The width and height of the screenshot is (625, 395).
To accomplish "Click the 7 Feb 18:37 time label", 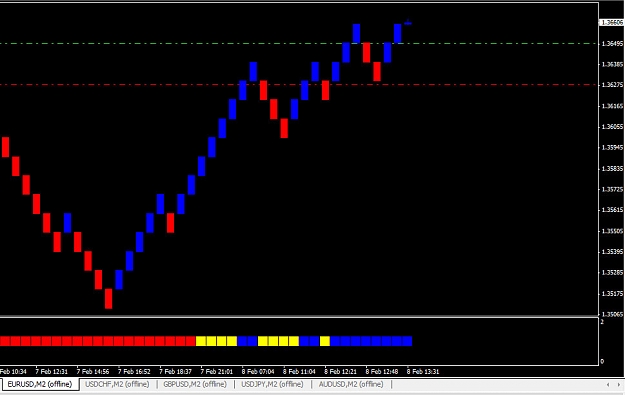I will click(175, 371).
